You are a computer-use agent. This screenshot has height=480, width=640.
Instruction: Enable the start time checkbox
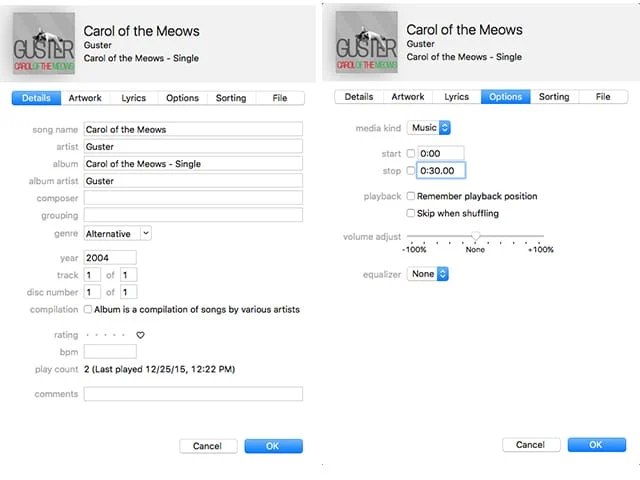pos(411,153)
